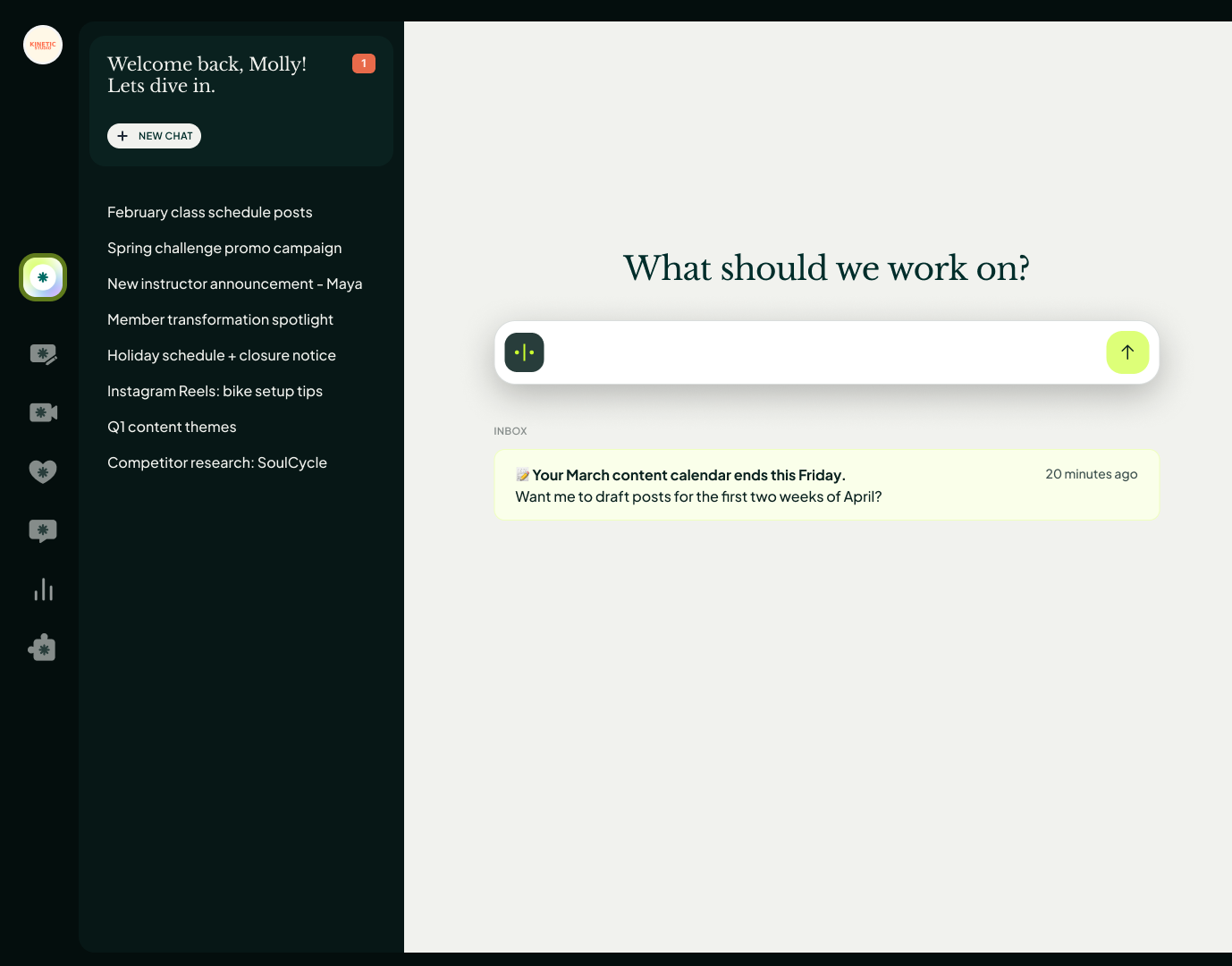1232x966 pixels.
Task: Open the March content calendar inbox message
Action: (x=826, y=485)
